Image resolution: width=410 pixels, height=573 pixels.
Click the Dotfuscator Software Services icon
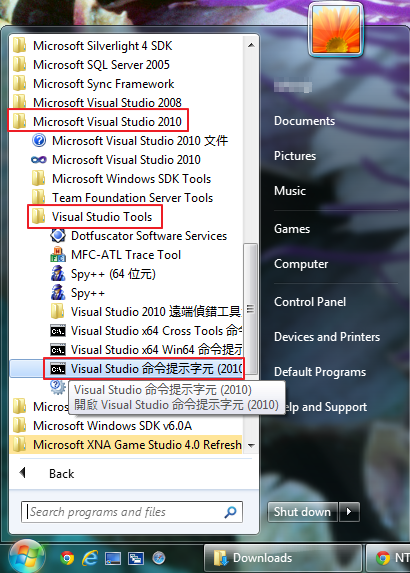(x=58, y=236)
